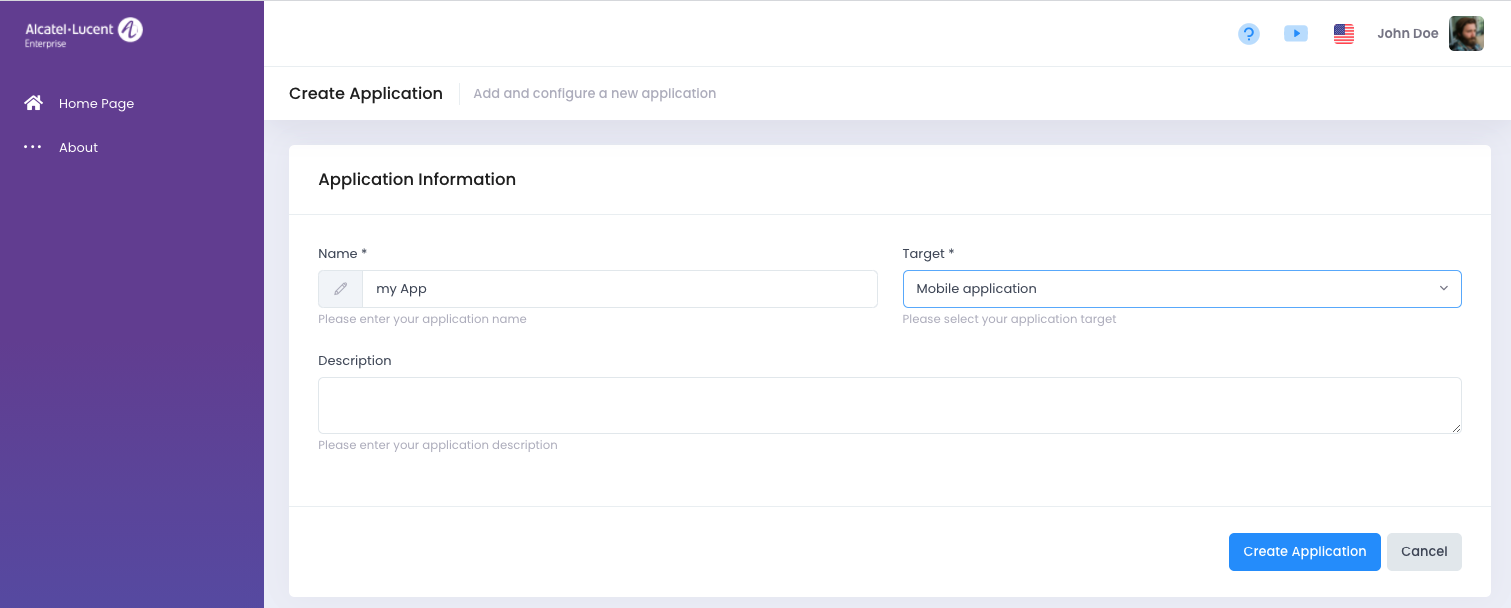This screenshot has height=608, width=1511.
Task: Click inside the Description text area
Action: (888, 405)
